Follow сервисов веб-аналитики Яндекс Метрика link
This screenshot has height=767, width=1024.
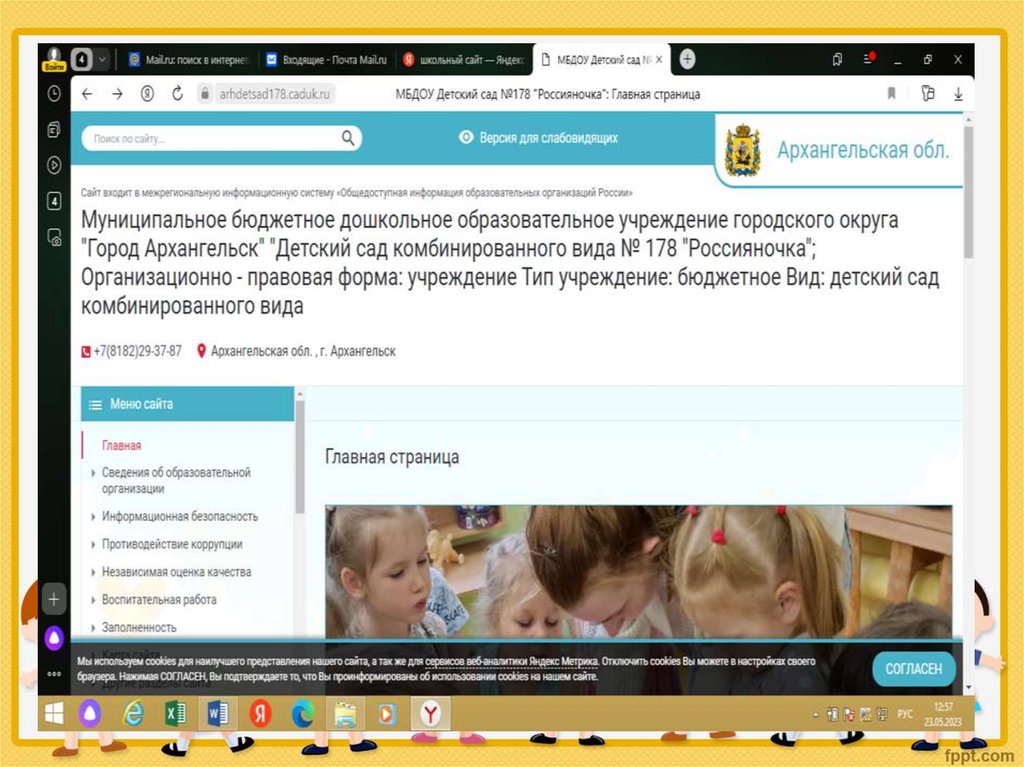511,661
